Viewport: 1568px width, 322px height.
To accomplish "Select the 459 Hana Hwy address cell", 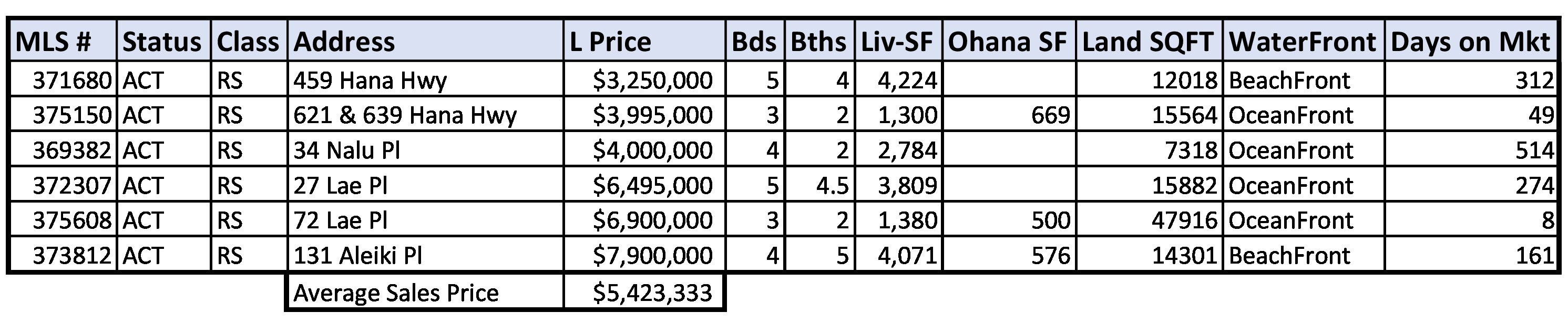I will (x=370, y=80).
